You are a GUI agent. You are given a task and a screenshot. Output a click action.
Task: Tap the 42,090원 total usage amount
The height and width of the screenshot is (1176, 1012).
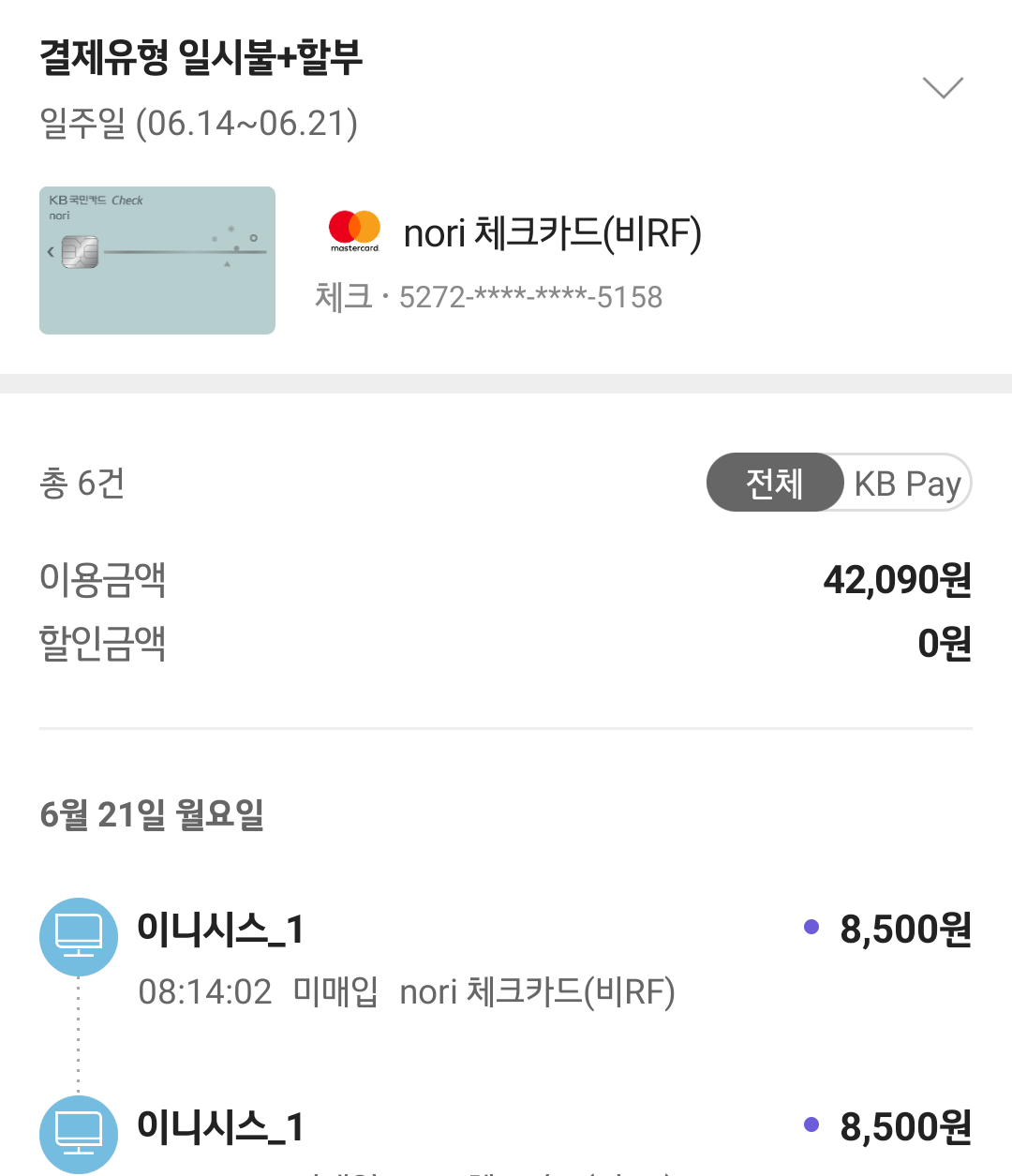coord(897,580)
